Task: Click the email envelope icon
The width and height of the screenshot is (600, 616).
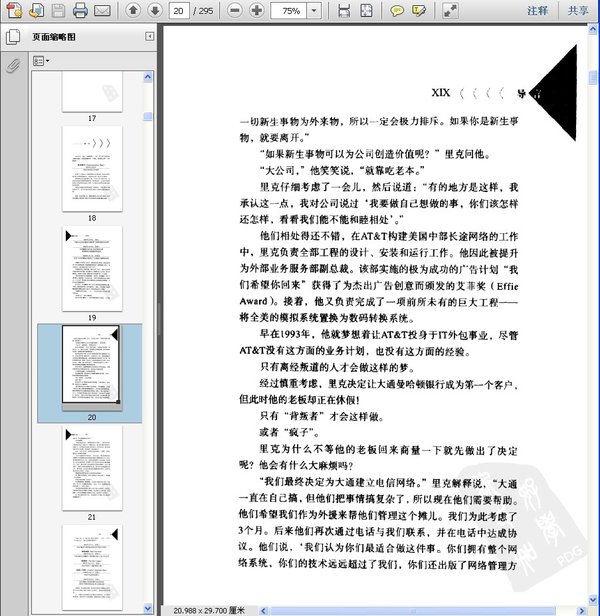Action: (x=102, y=10)
